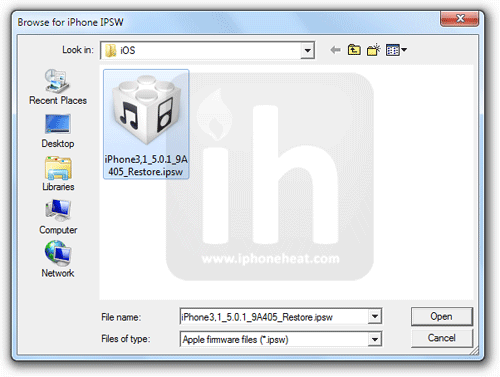Image resolution: width=500 pixels, height=377 pixels.
Task: Create a new folder
Action: (x=373, y=50)
